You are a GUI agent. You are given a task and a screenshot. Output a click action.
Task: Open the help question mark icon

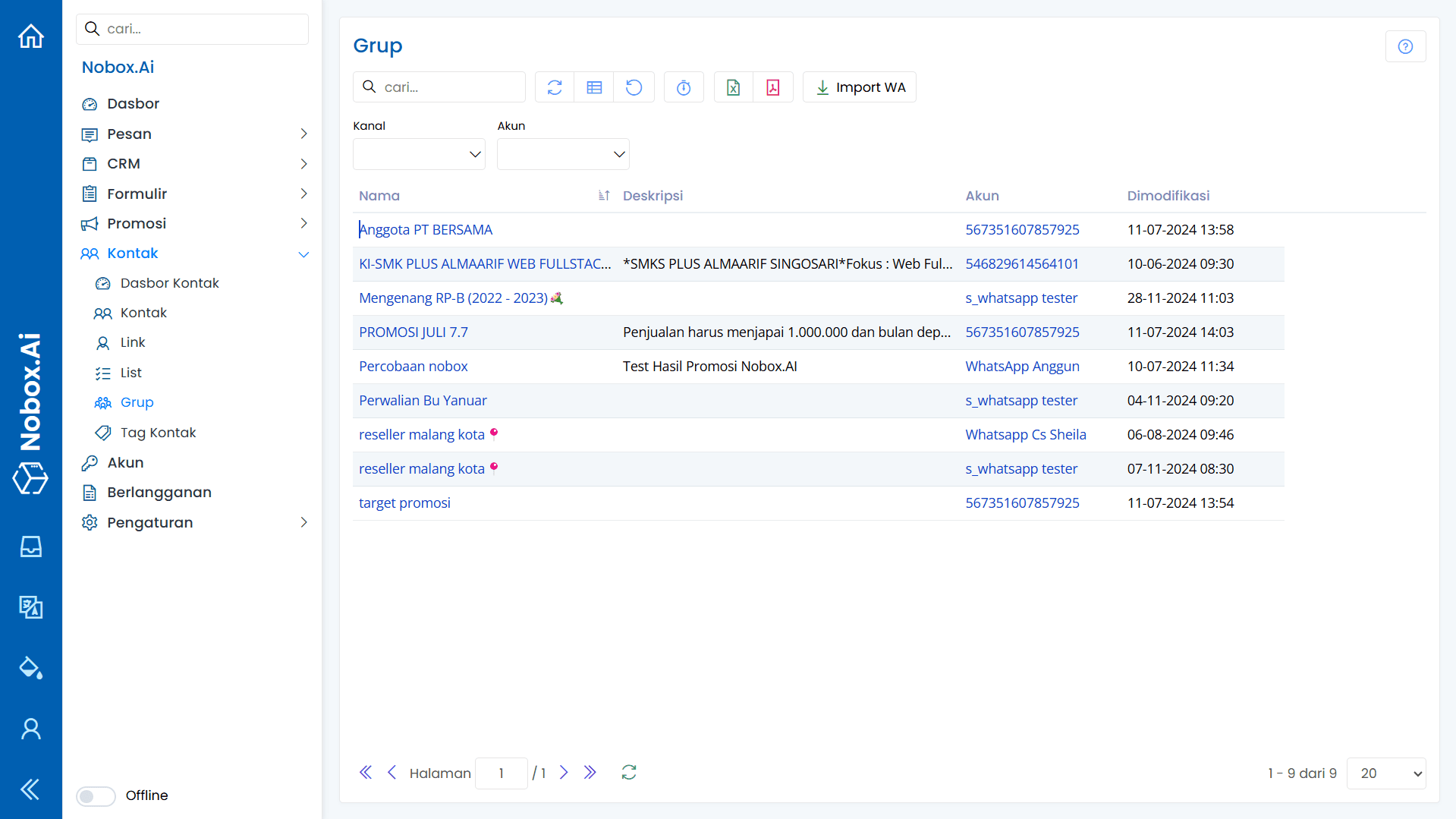[x=1405, y=46]
